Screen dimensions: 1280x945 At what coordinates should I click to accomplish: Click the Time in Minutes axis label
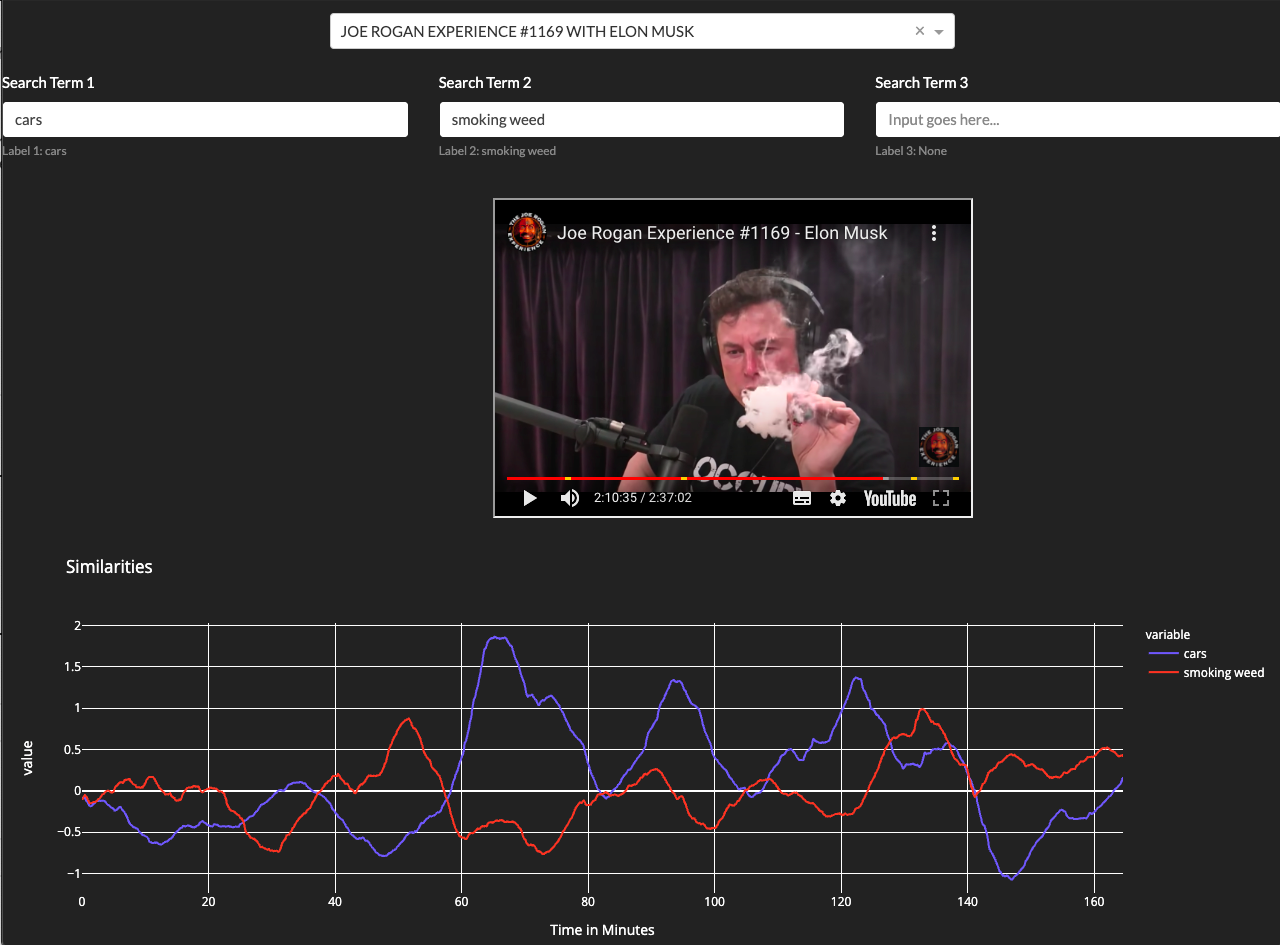602,930
